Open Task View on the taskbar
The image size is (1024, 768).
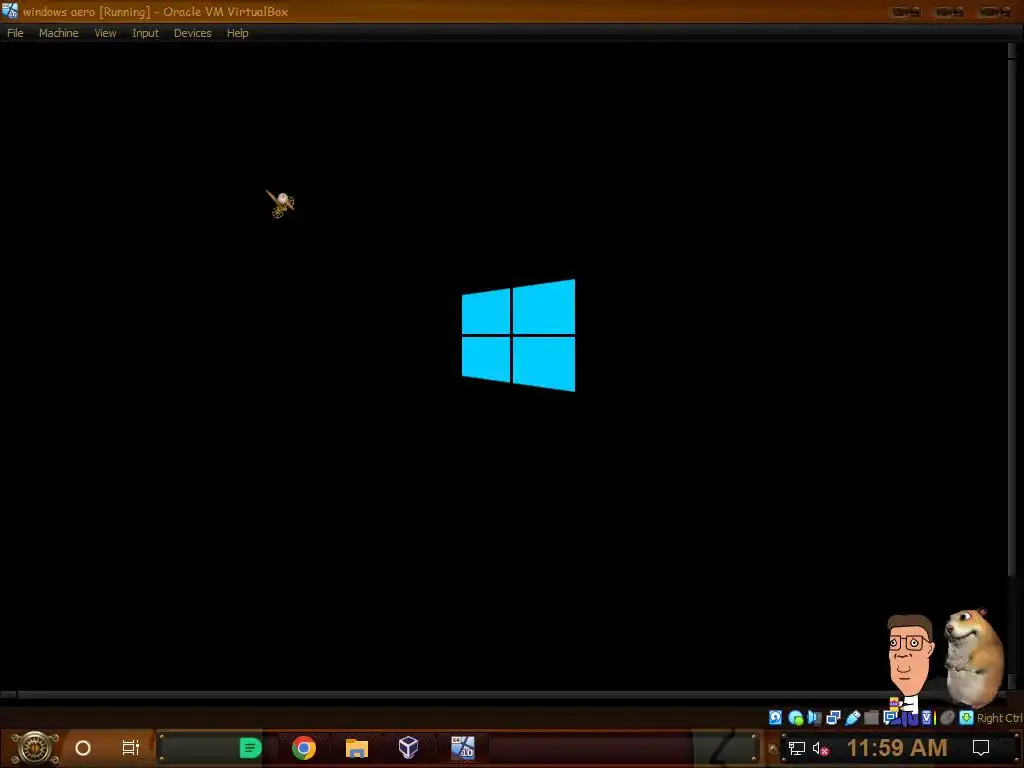131,748
